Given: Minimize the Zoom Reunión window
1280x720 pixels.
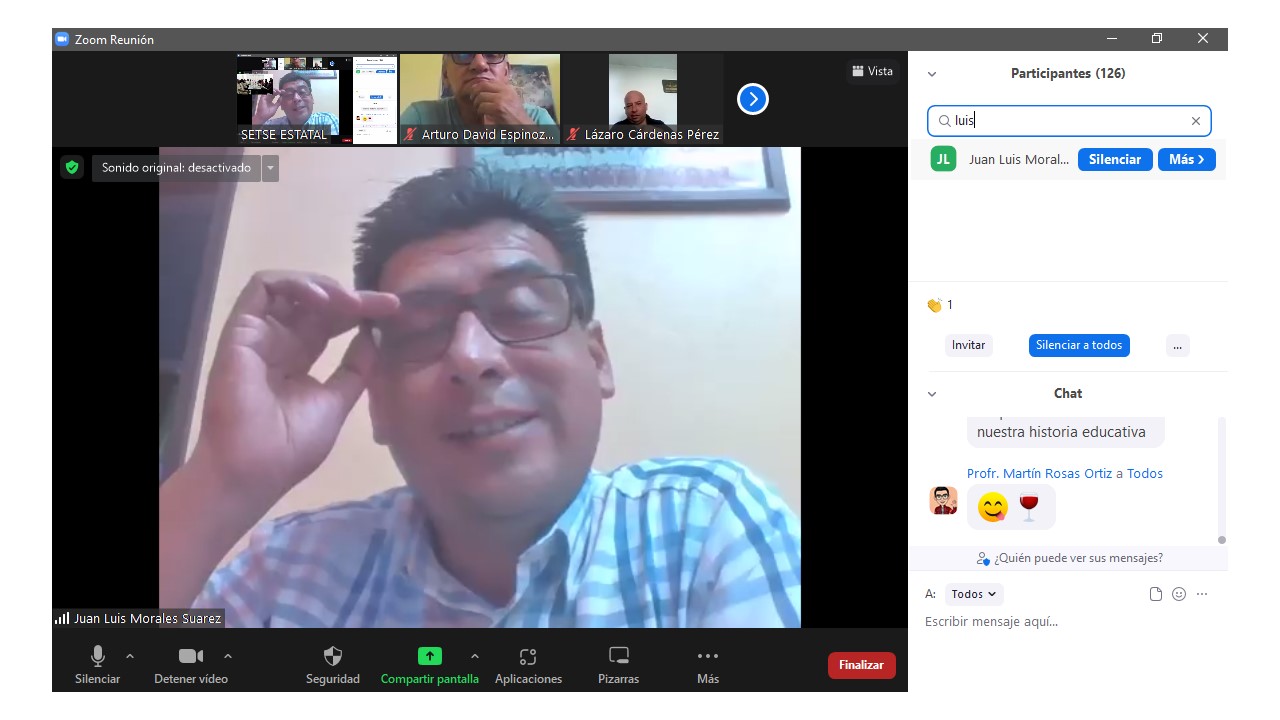Looking at the screenshot, I should click(1112, 39).
